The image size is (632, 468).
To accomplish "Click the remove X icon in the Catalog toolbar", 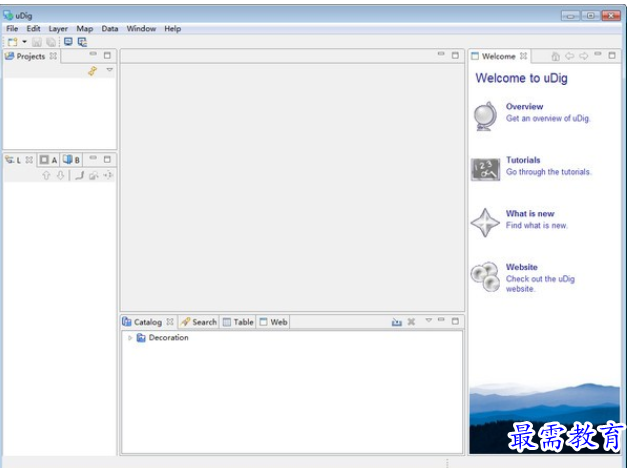I will 411,322.
